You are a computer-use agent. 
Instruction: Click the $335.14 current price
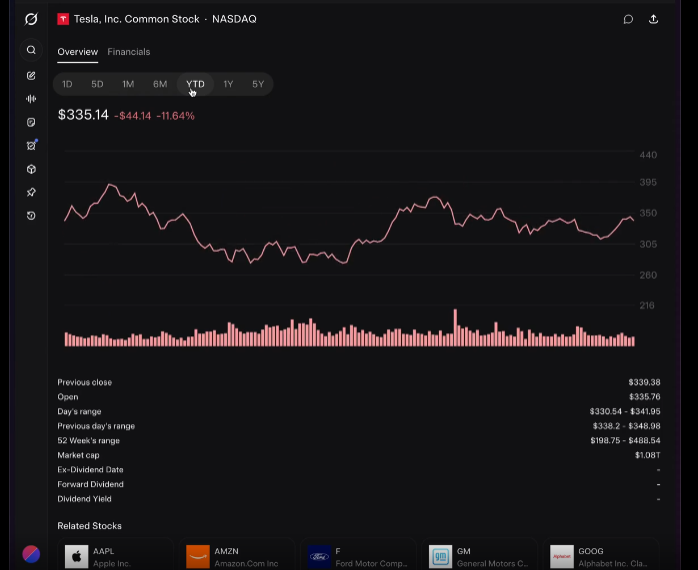pyautogui.click(x=83, y=115)
